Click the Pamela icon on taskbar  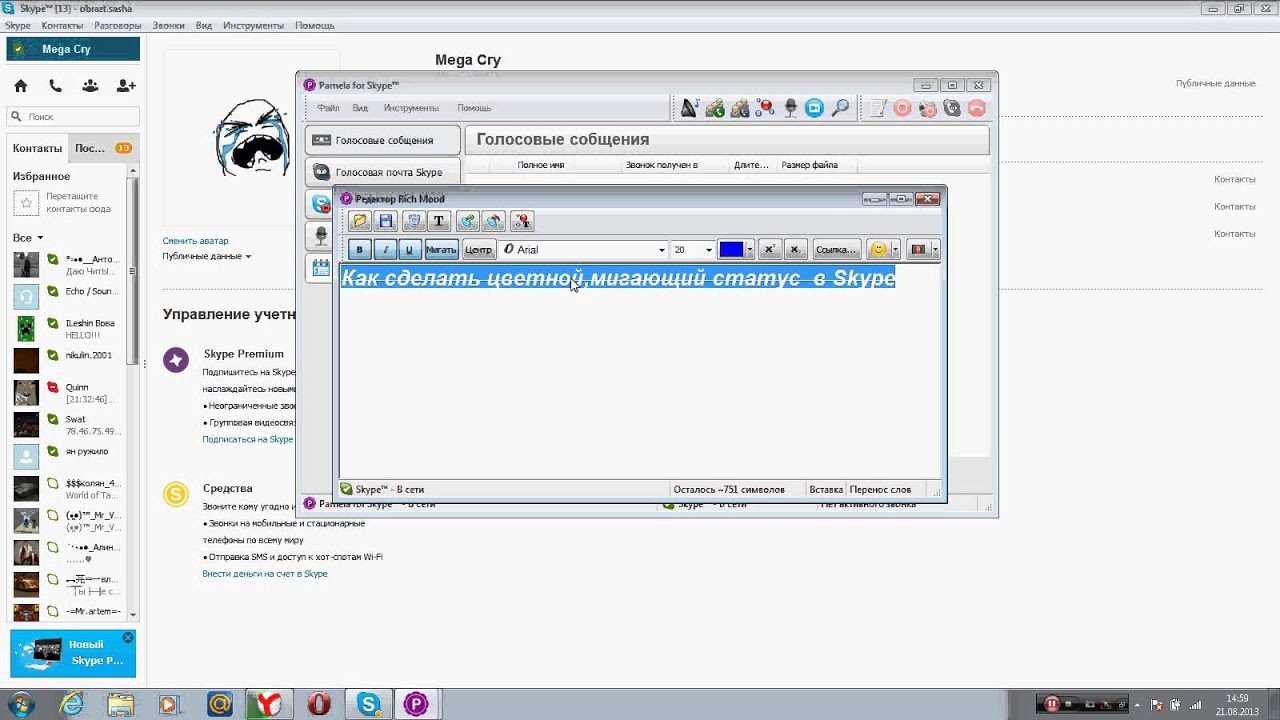pyautogui.click(x=416, y=704)
